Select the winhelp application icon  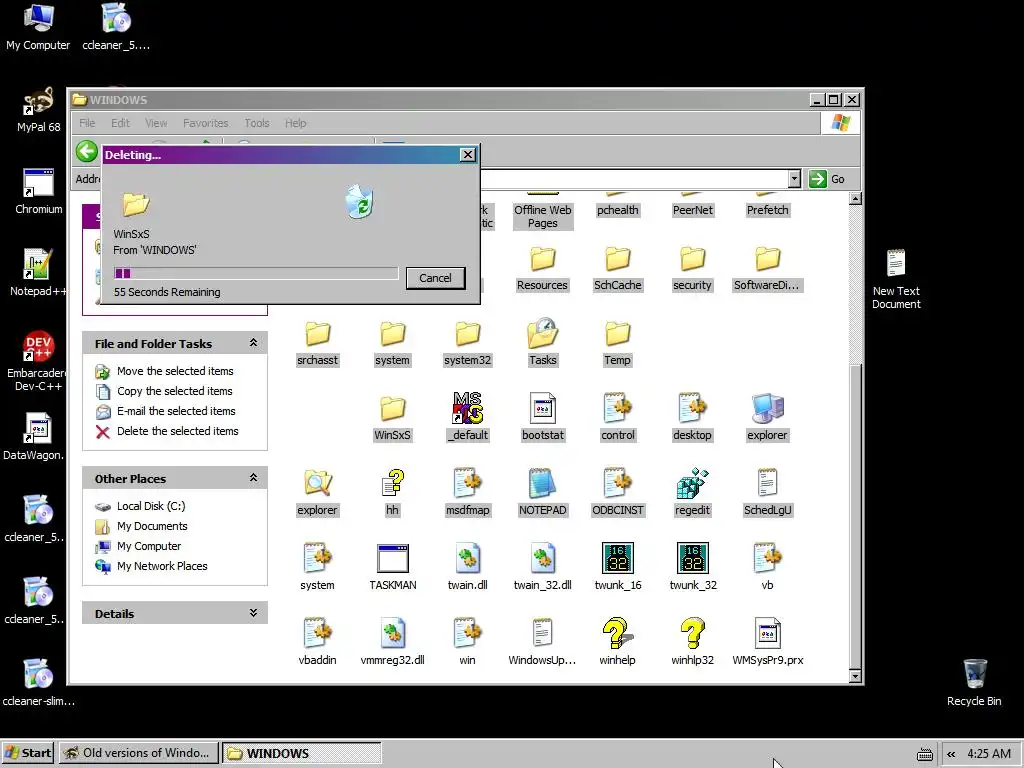coord(617,643)
